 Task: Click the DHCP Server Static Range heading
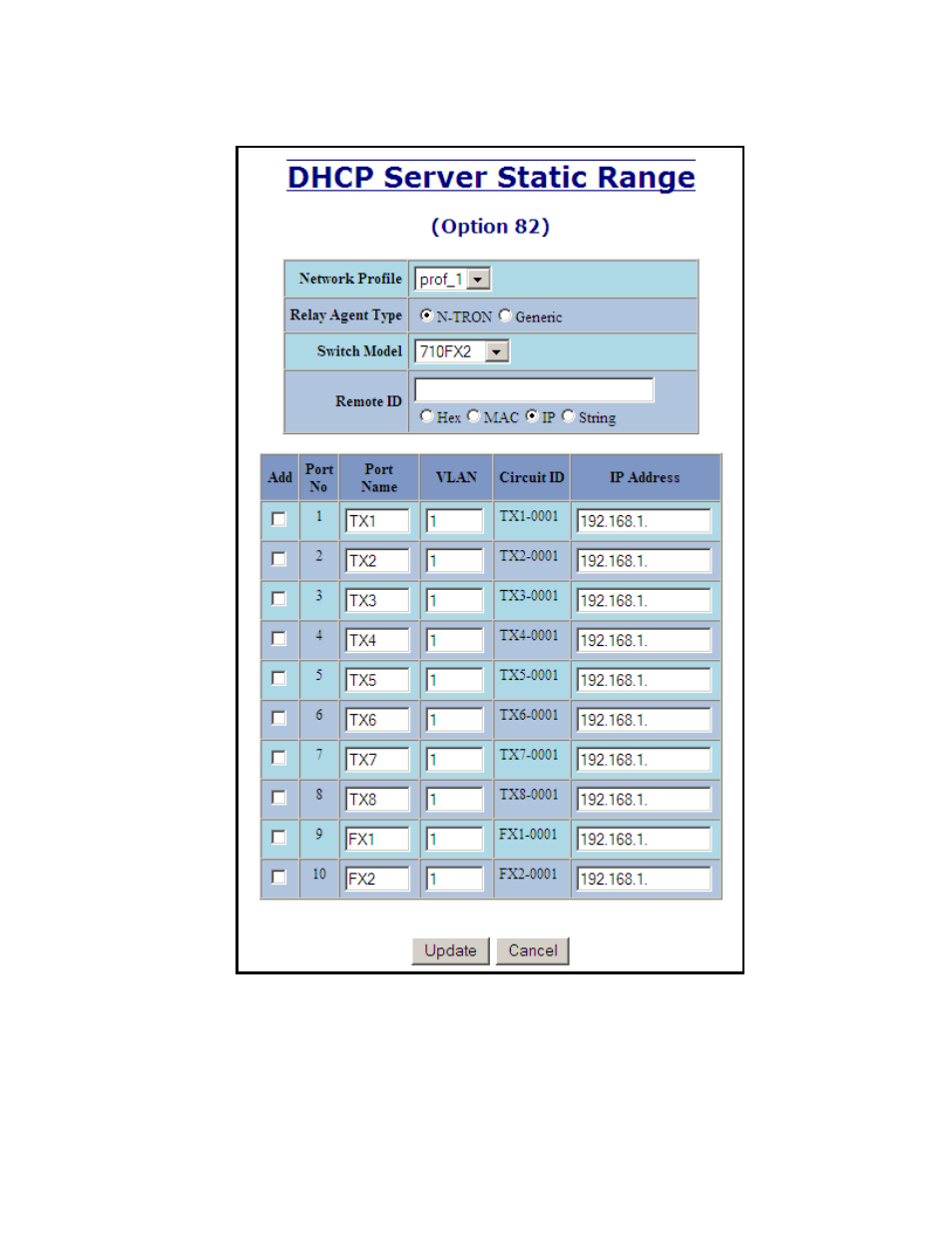click(491, 177)
